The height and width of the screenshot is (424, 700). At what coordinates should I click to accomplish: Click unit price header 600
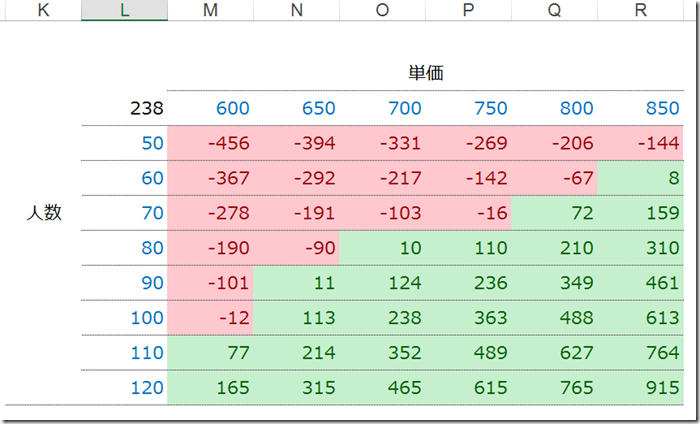point(210,108)
